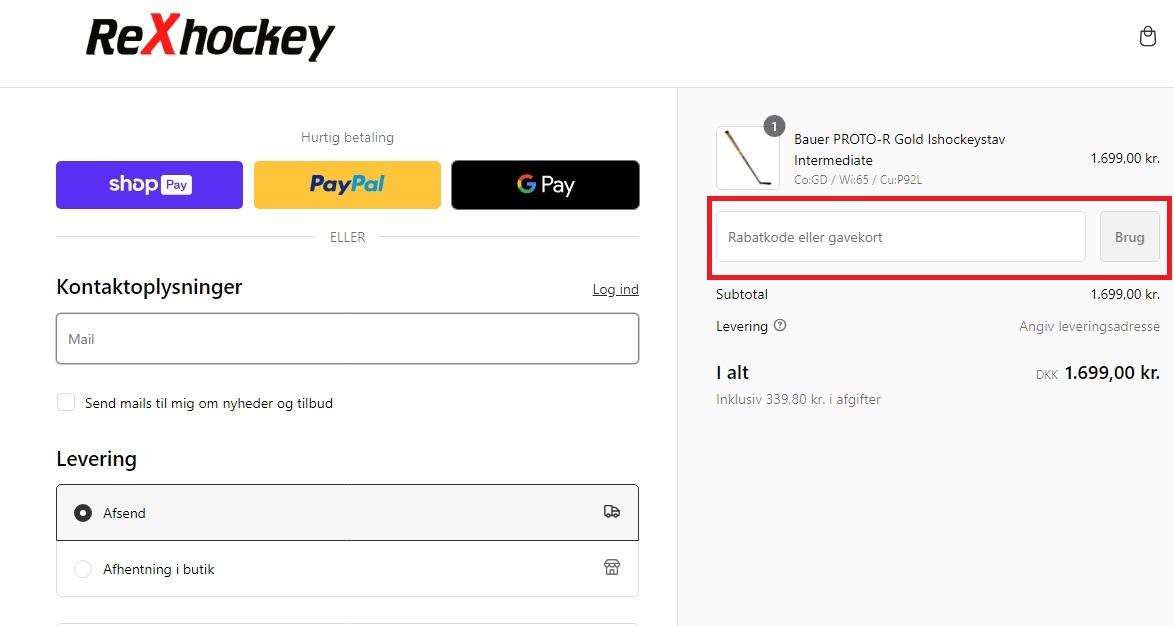The width and height of the screenshot is (1174, 626).
Task: Click the Kontaktoplysninger heading
Action: point(149,287)
